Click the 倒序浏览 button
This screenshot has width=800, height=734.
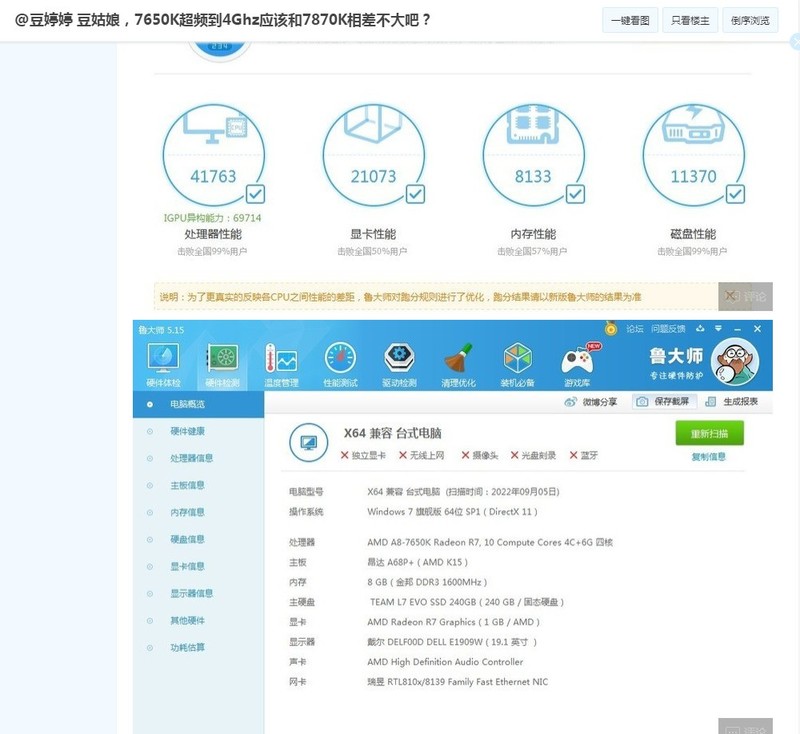click(750, 20)
